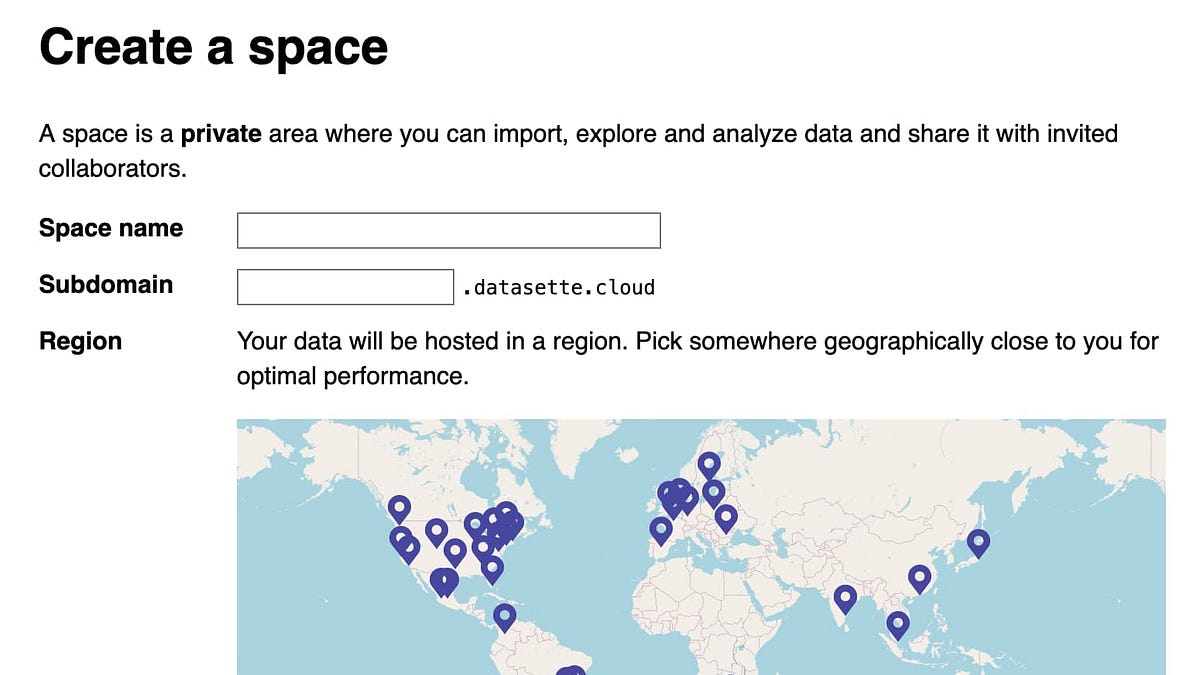Pick the Hong Kong region pin

(919, 580)
